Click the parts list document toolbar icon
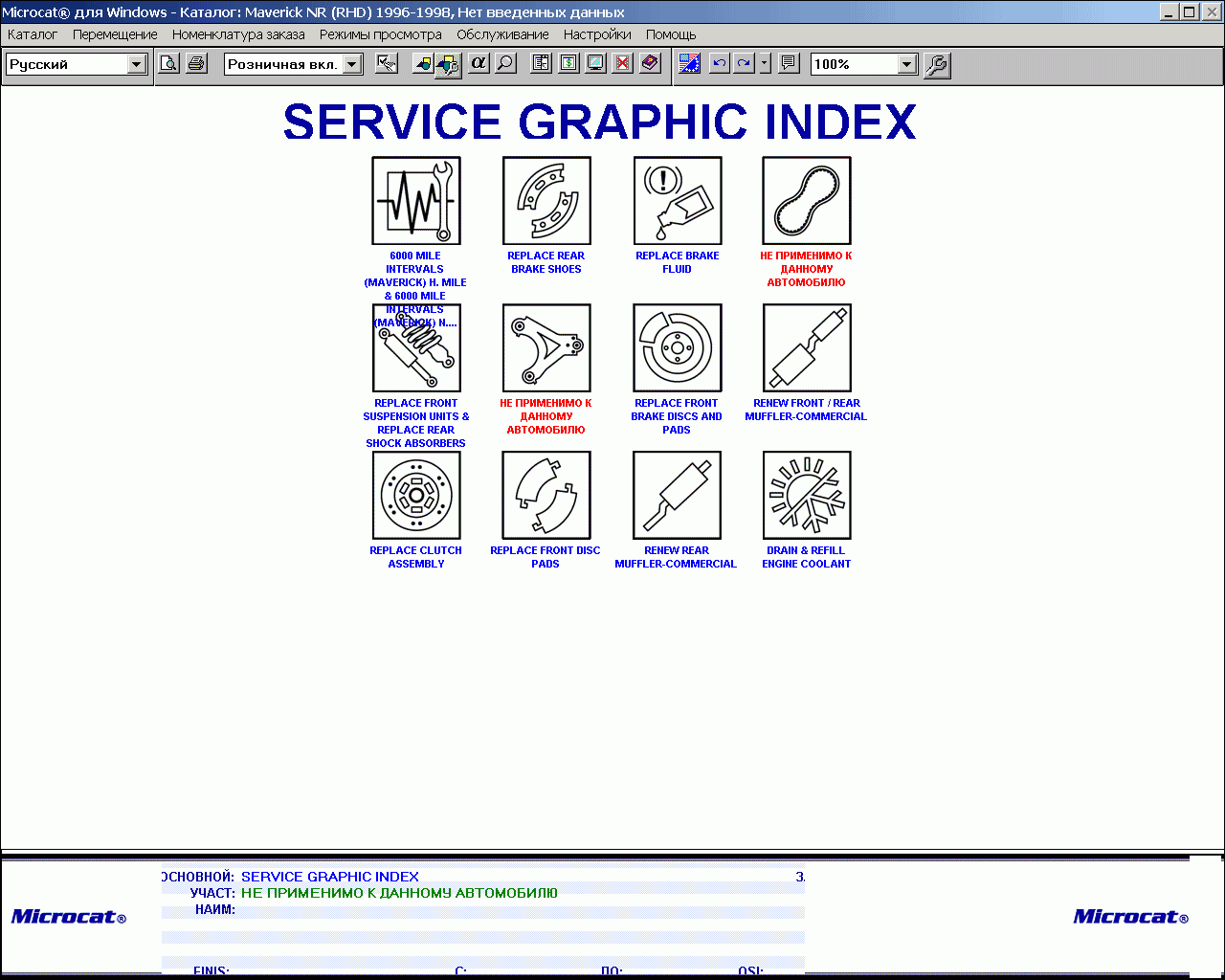This screenshot has height=980, width=1225. pos(542,63)
